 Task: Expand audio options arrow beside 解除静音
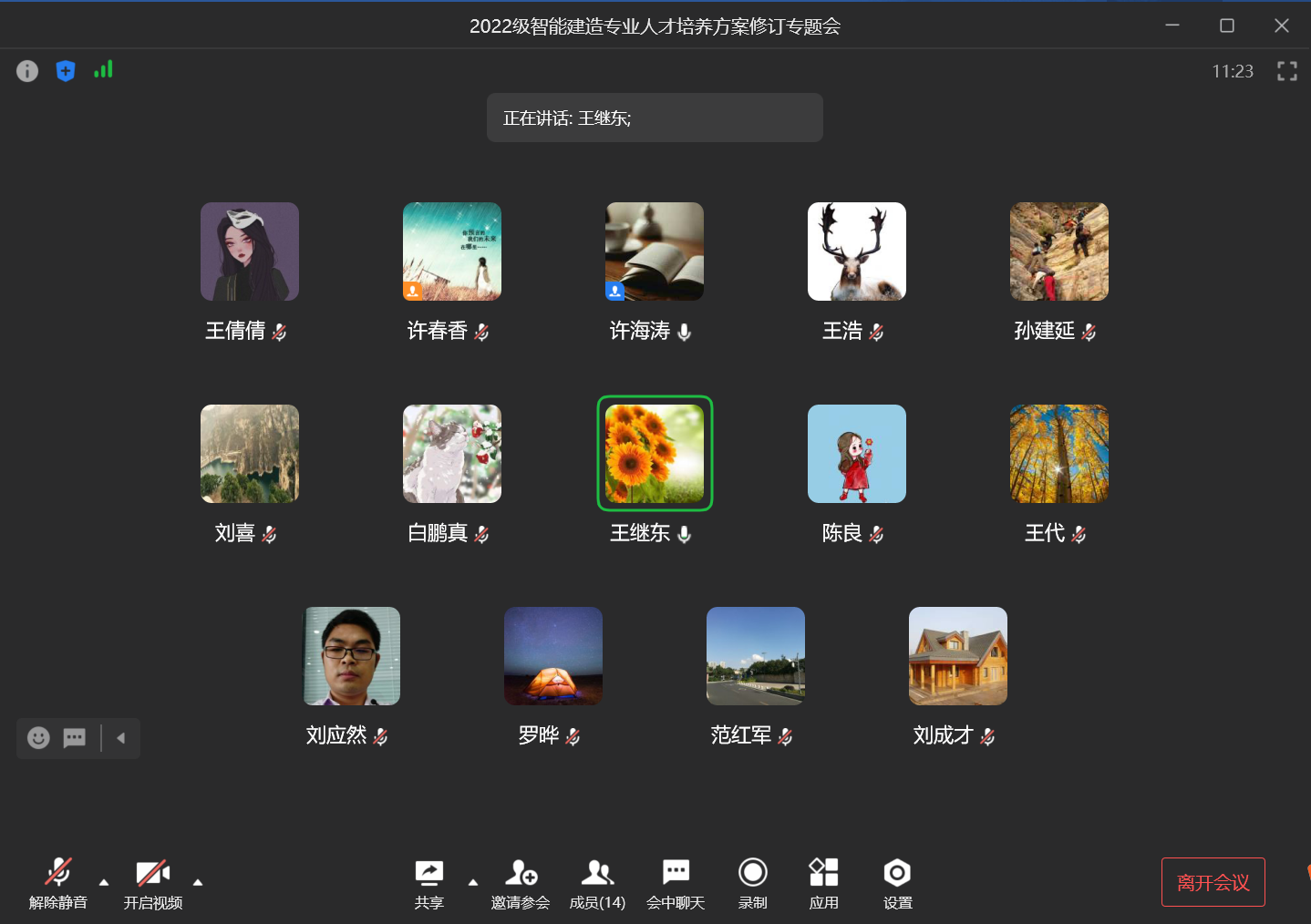[x=104, y=882]
